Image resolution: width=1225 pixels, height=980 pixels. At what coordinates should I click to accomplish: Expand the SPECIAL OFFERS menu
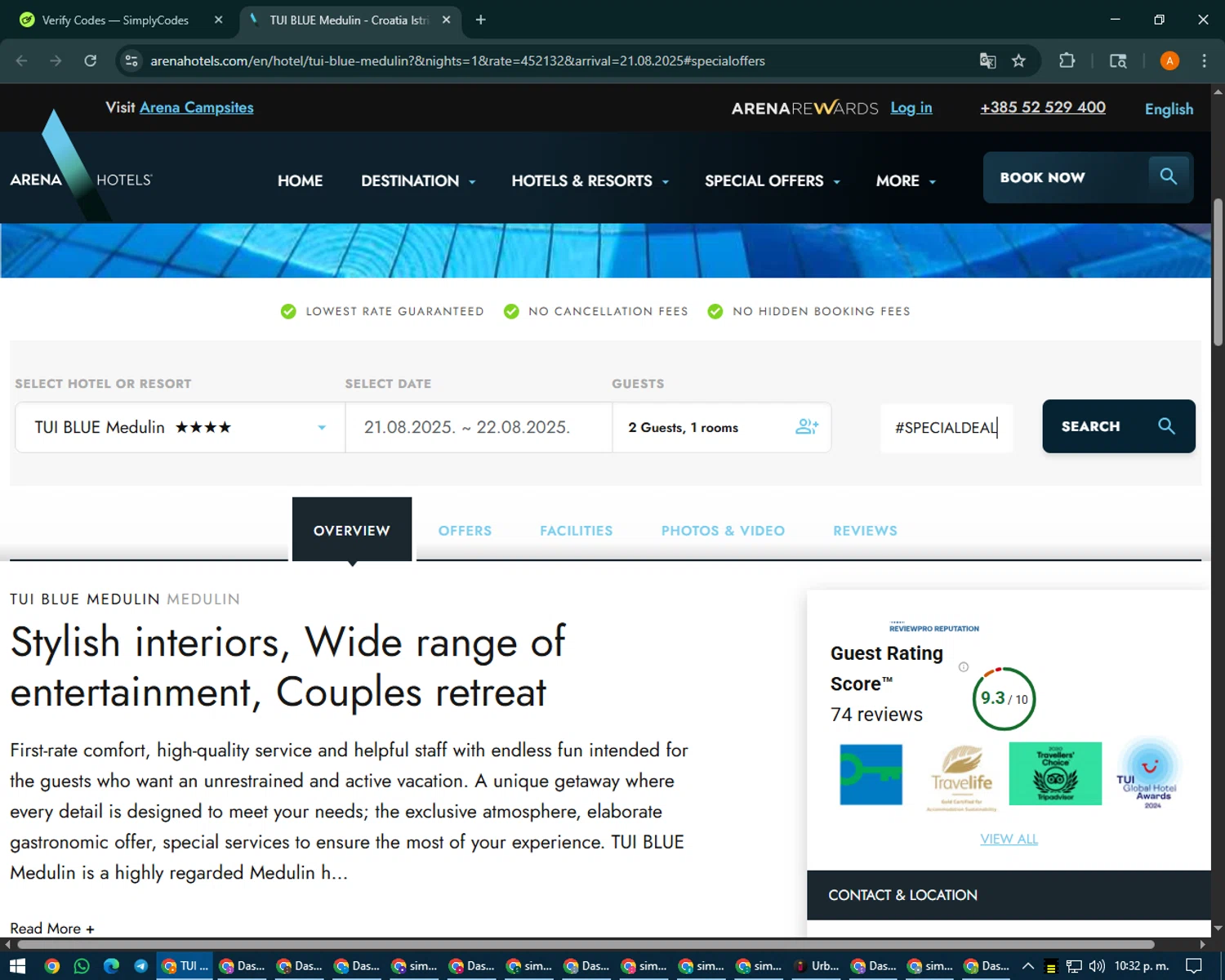pyautogui.click(x=772, y=180)
